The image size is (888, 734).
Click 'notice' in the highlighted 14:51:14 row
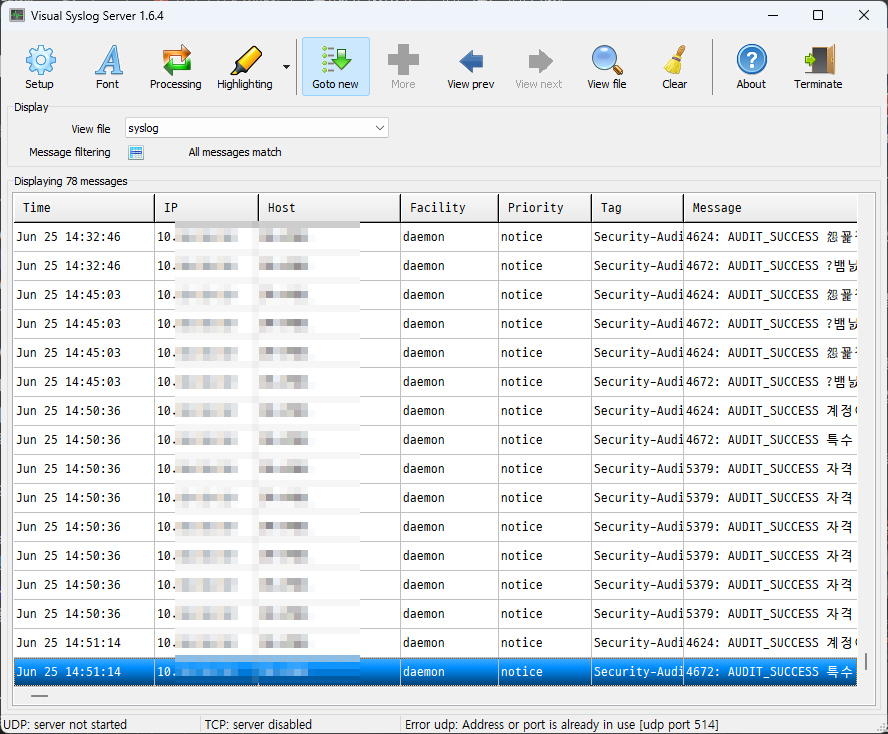pos(522,672)
